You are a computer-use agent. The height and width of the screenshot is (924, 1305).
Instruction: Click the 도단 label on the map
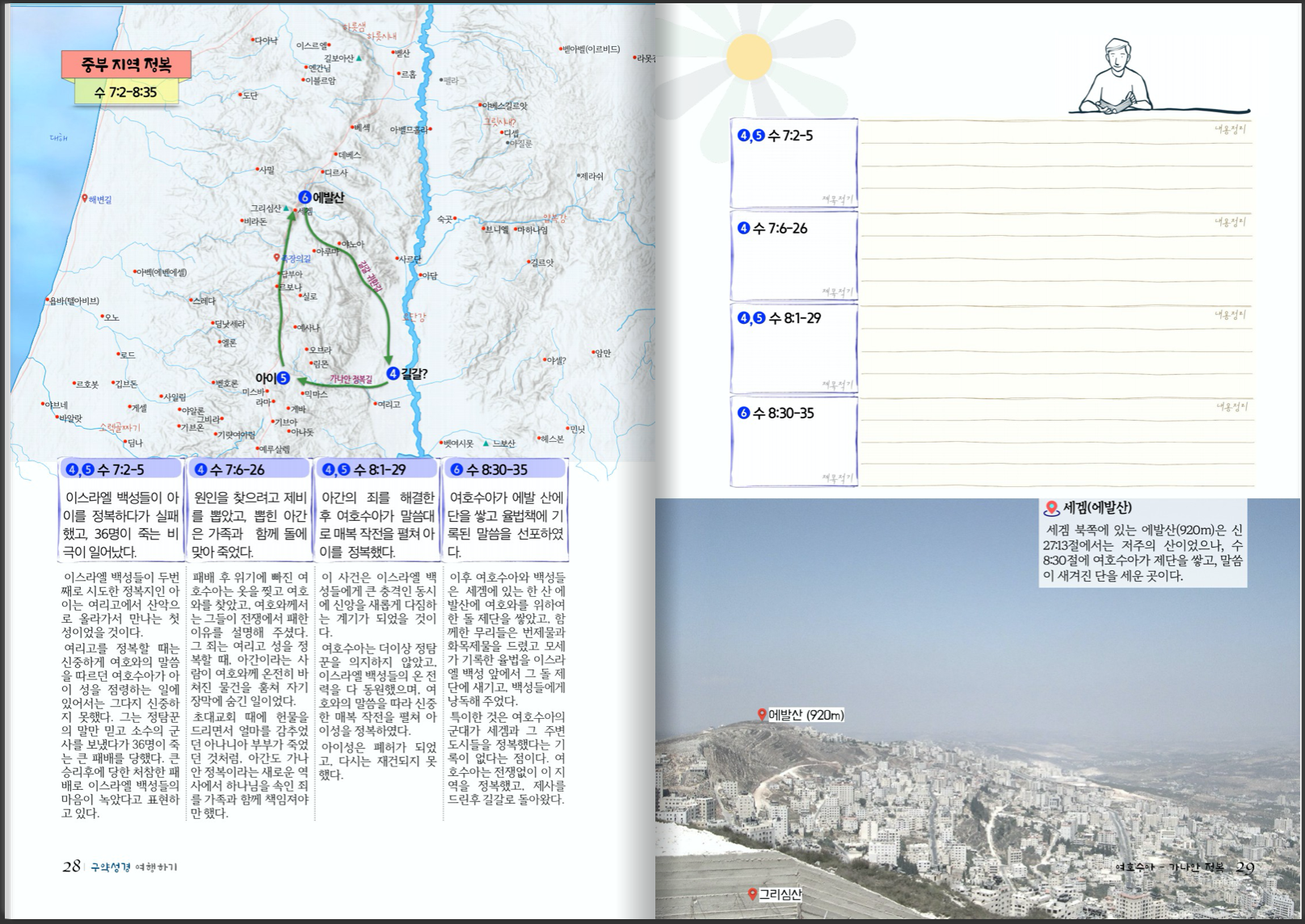click(249, 95)
